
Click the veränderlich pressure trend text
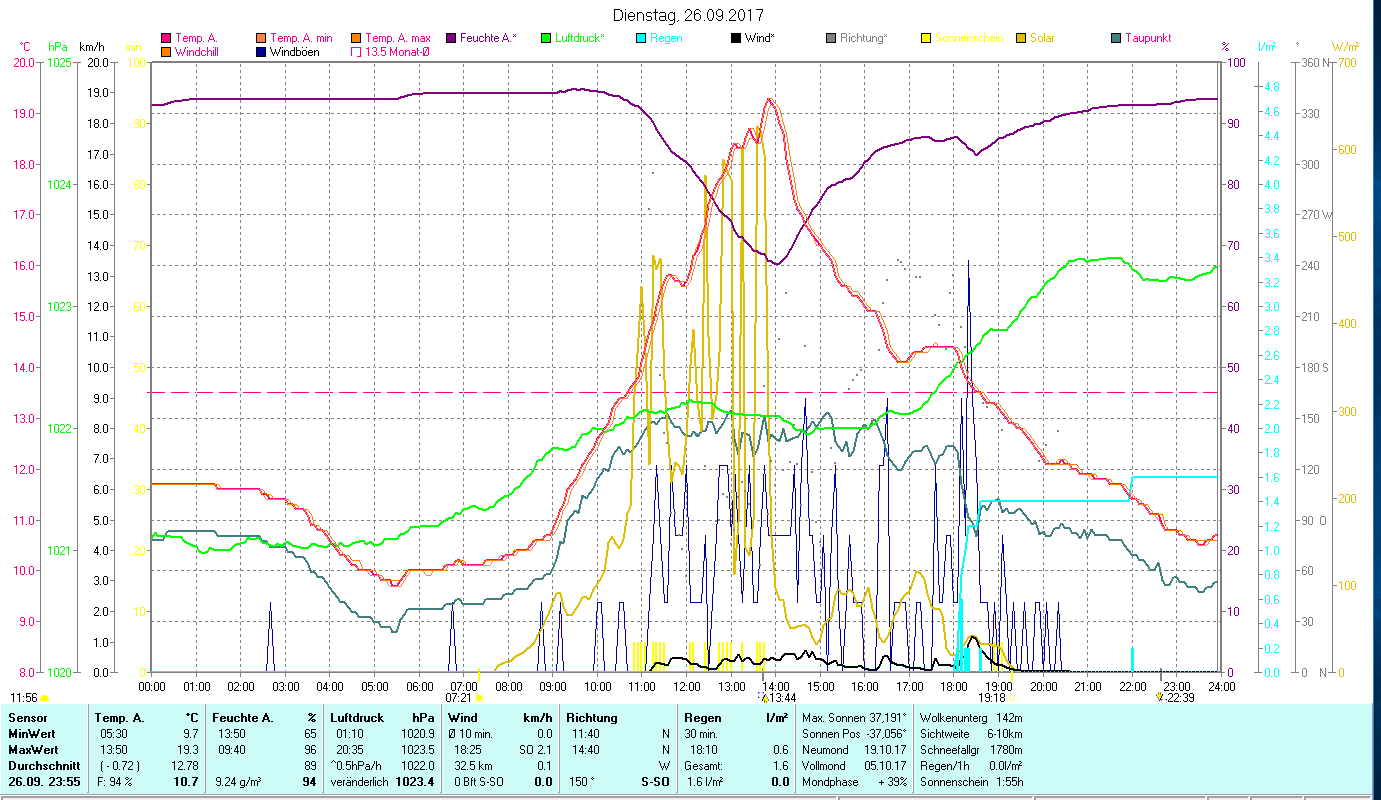[x=359, y=782]
